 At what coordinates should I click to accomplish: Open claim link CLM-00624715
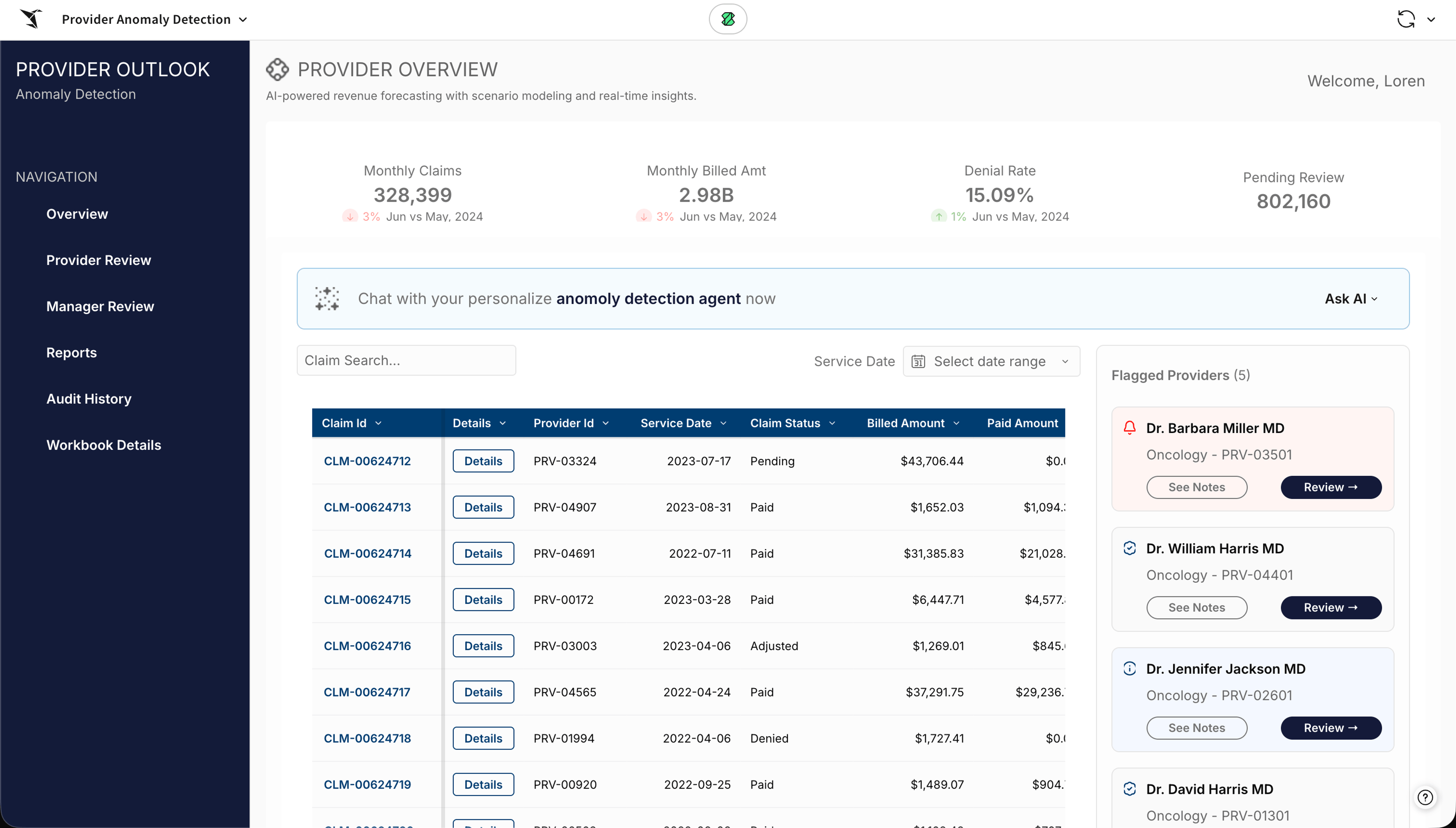[x=367, y=600]
